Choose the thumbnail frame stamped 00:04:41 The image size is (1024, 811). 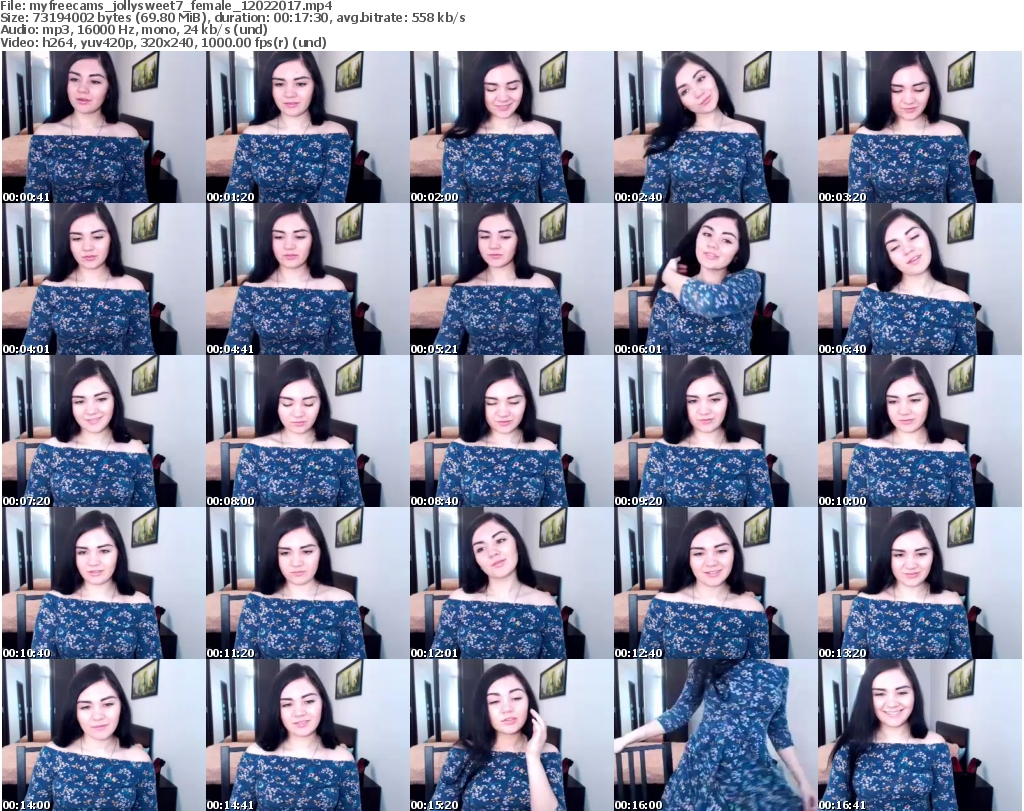(x=308, y=279)
